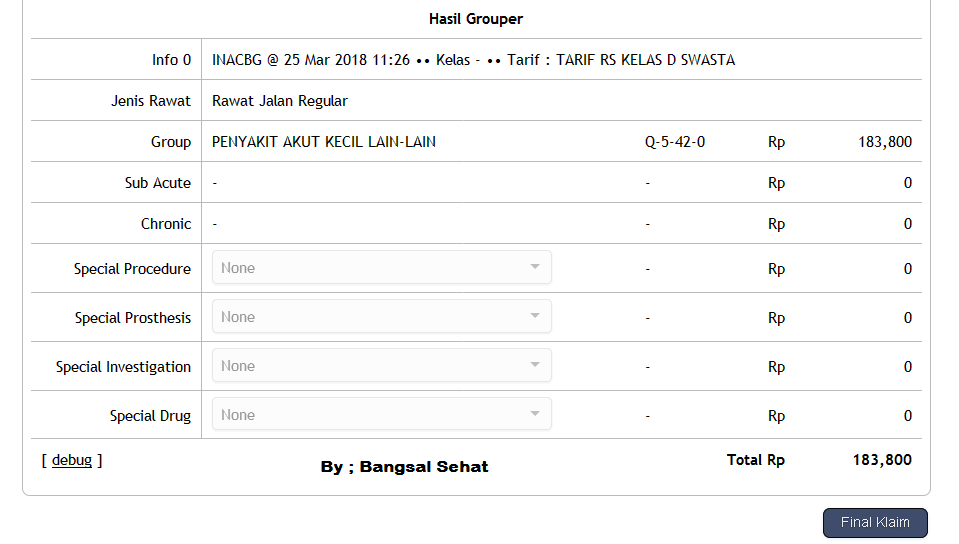Click the Special Investigation label
This screenshot has width=959, height=544.
tap(123, 367)
